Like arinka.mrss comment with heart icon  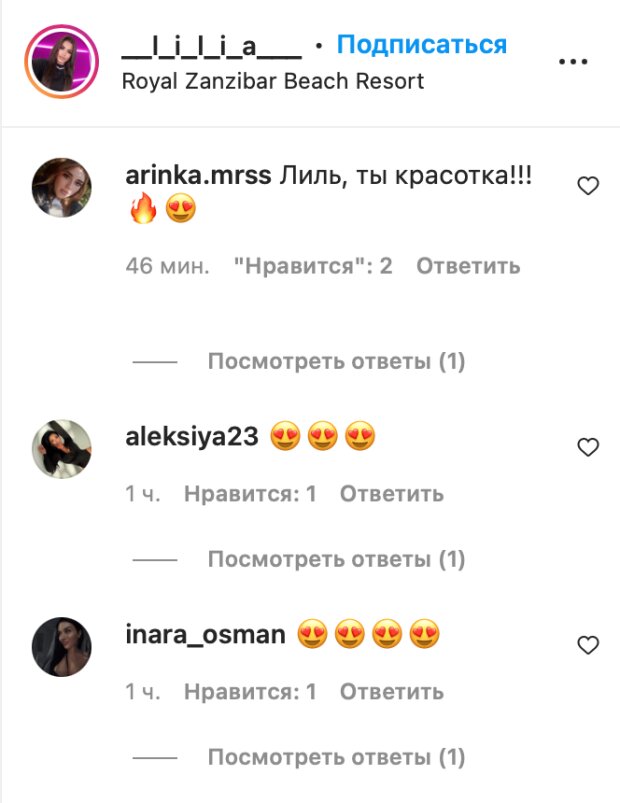(588, 185)
